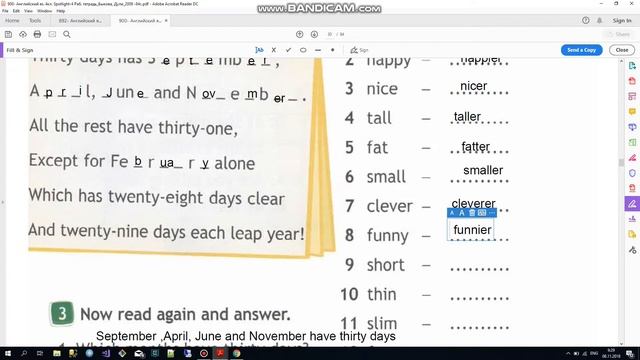Select the line tool in Fill & Sign

coord(318,50)
